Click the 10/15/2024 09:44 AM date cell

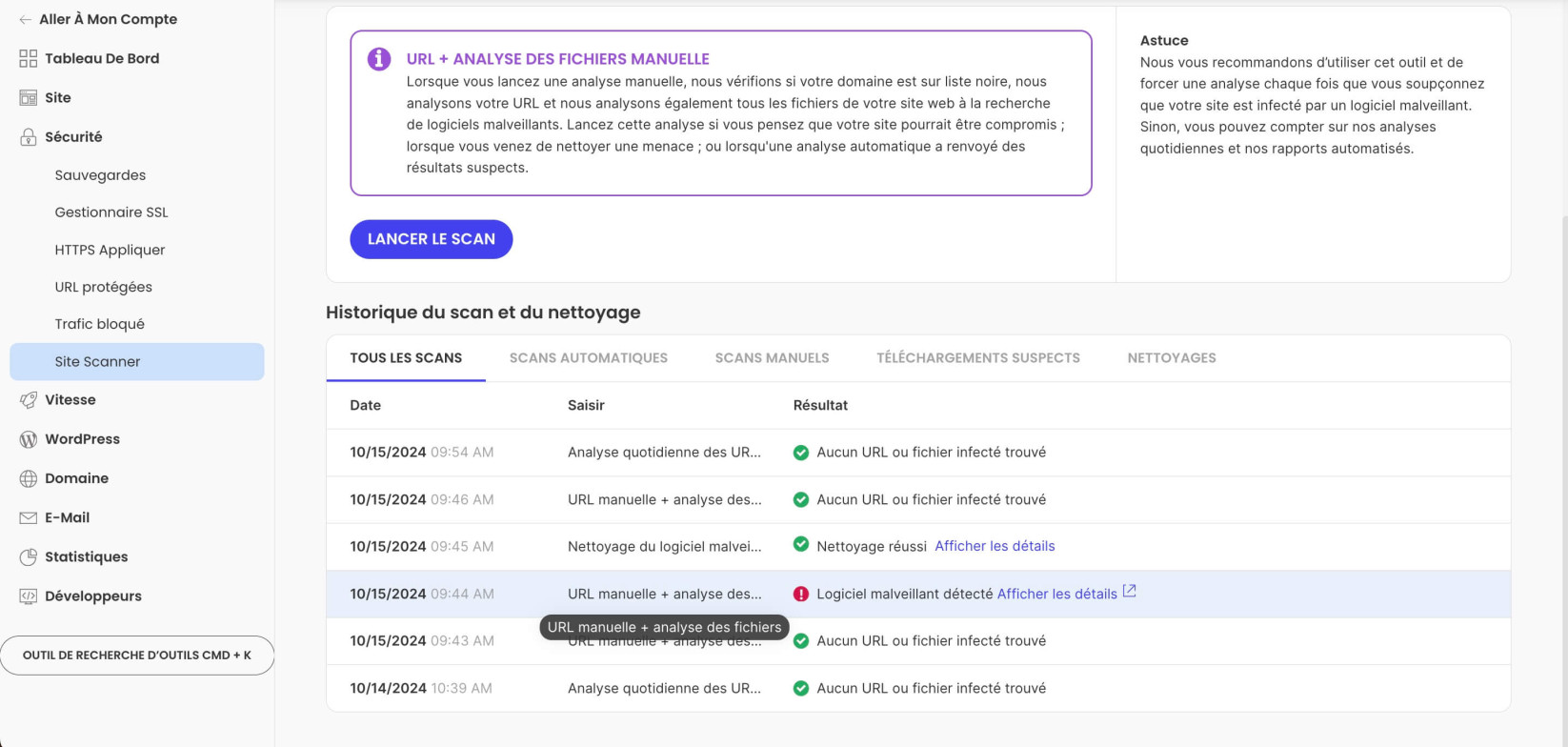point(422,594)
